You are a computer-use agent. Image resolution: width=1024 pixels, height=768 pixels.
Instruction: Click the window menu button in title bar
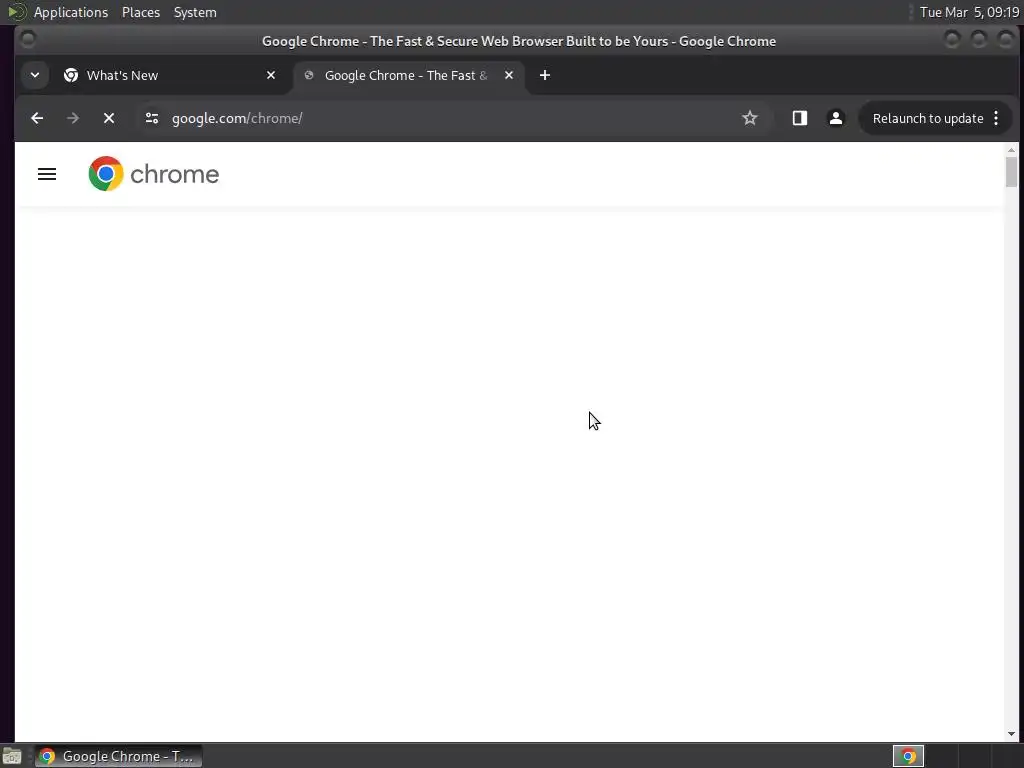click(x=28, y=39)
